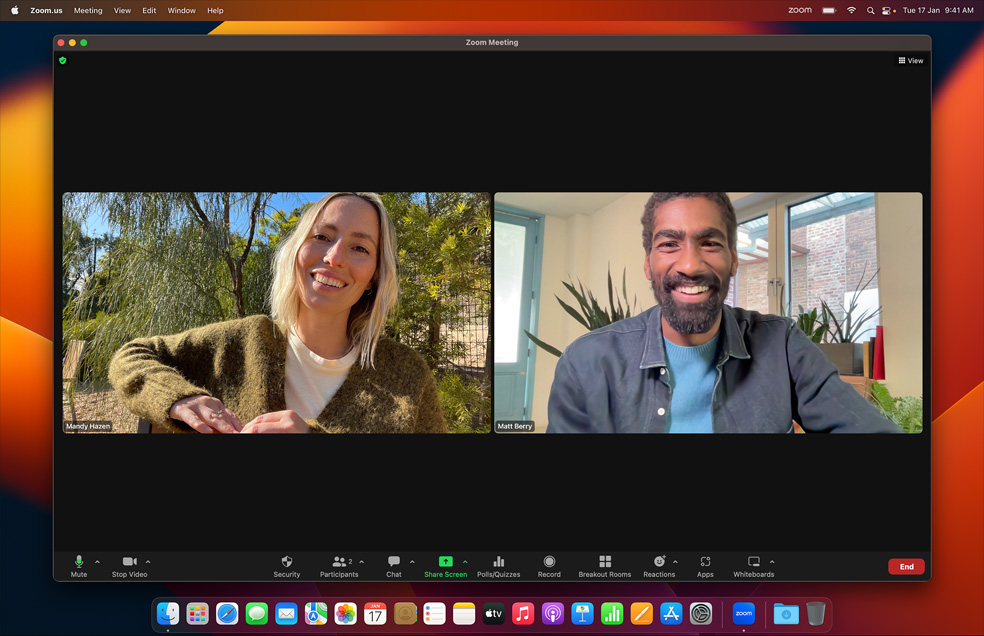Viewport: 984px width, 636px height.
Task: Click the green Share Screen icon
Action: pos(445,562)
